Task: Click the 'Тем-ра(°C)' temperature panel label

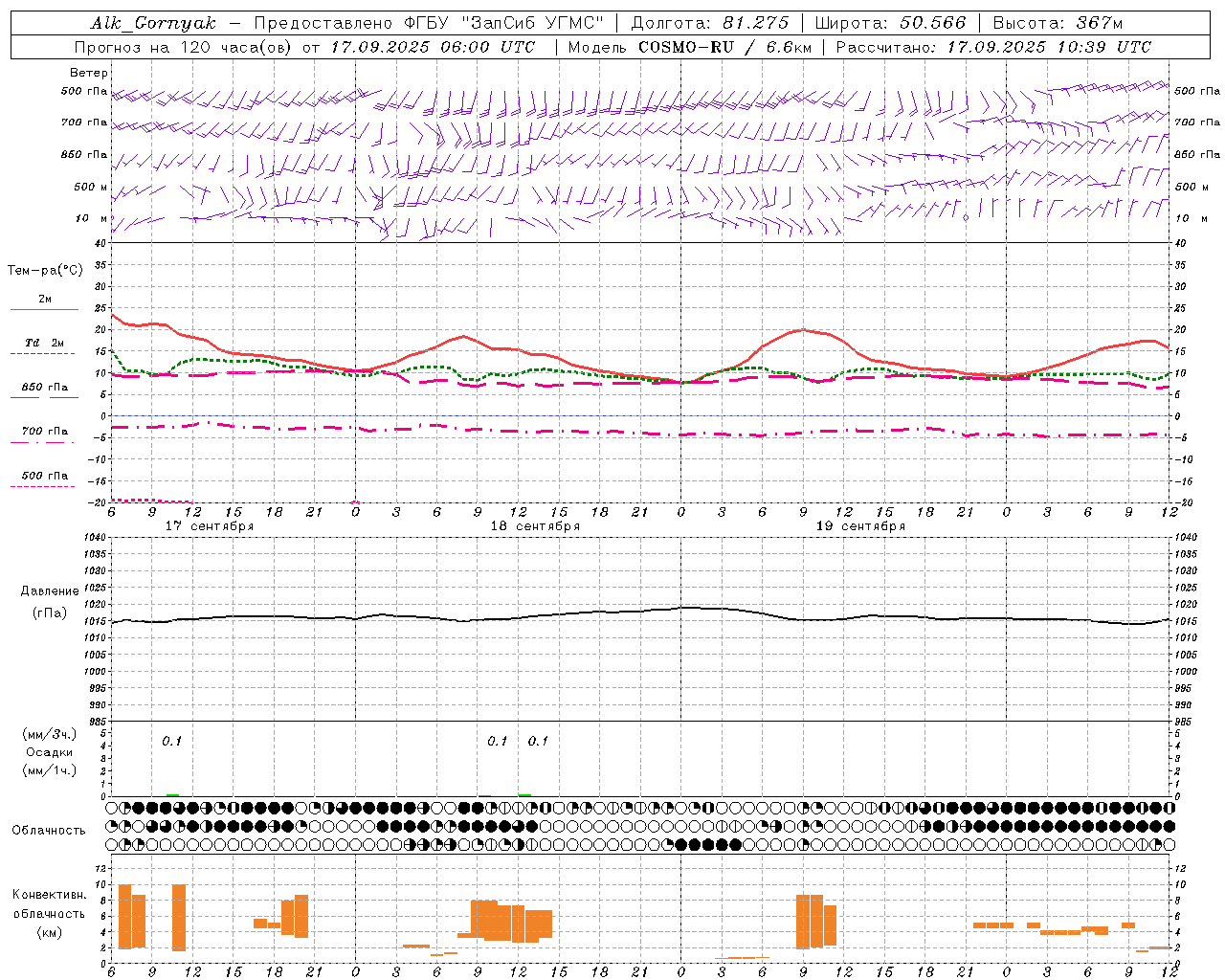Action: 45,271
